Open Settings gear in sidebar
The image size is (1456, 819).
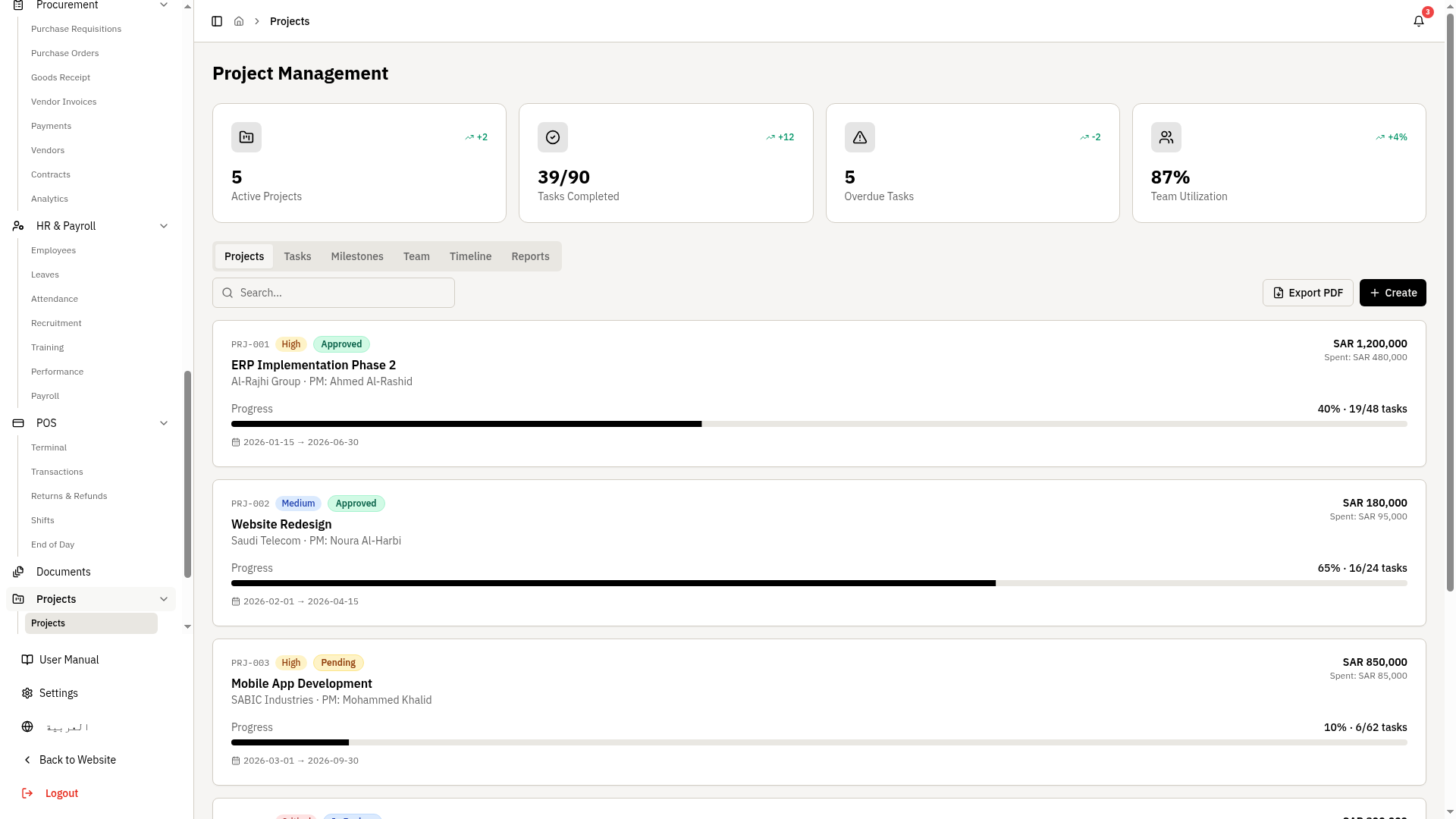point(27,693)
